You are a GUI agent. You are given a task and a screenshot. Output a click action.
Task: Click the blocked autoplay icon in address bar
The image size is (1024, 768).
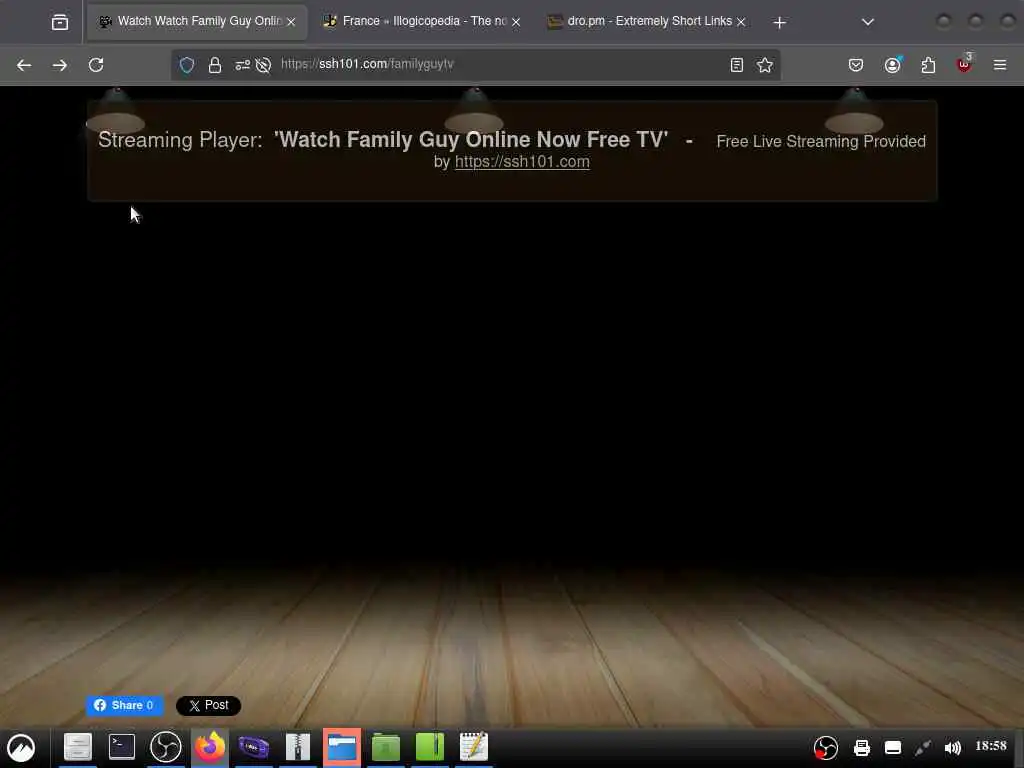[263, 65]
